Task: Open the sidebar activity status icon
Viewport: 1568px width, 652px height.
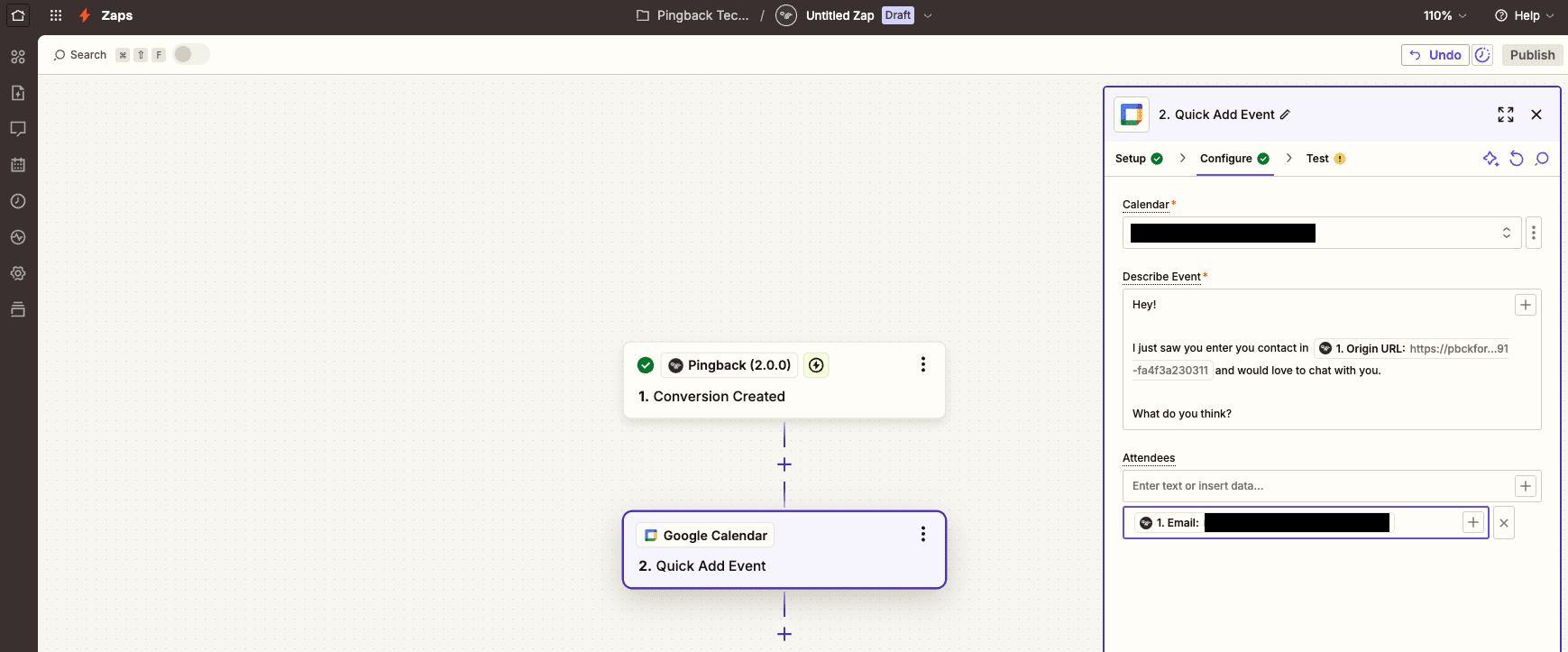Action: click(x=18, y=237)
